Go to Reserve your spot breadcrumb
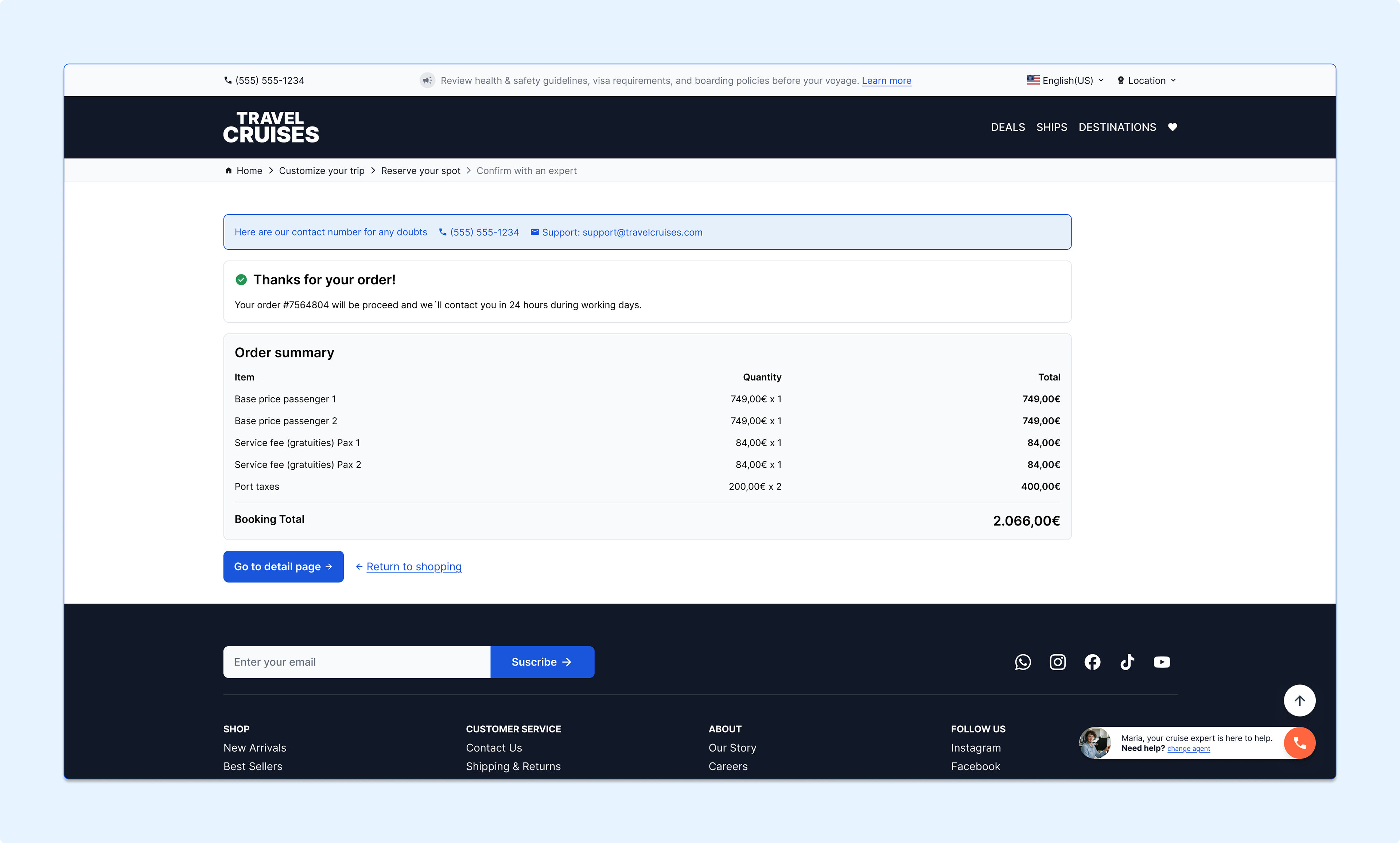The image size is (1400, 843). [x=420, y=171]
